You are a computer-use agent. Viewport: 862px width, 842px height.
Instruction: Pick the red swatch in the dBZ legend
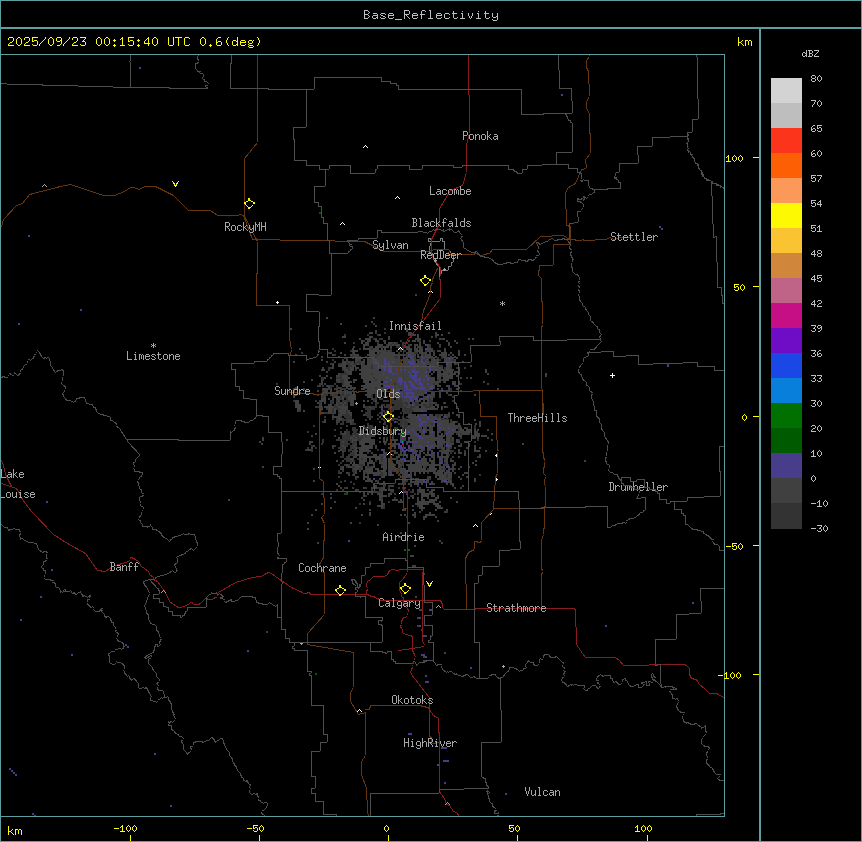786,140
